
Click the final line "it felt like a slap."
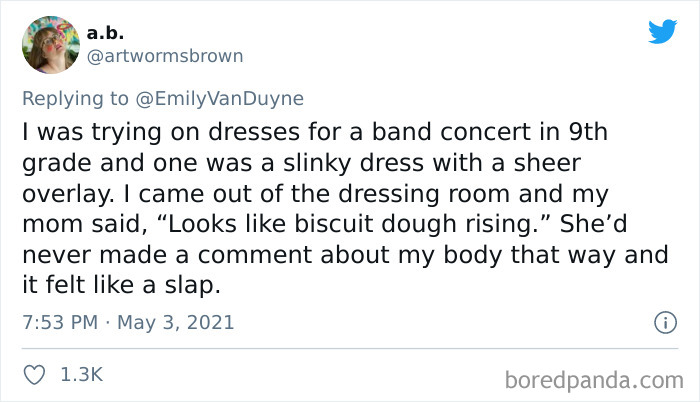(121, 285)
